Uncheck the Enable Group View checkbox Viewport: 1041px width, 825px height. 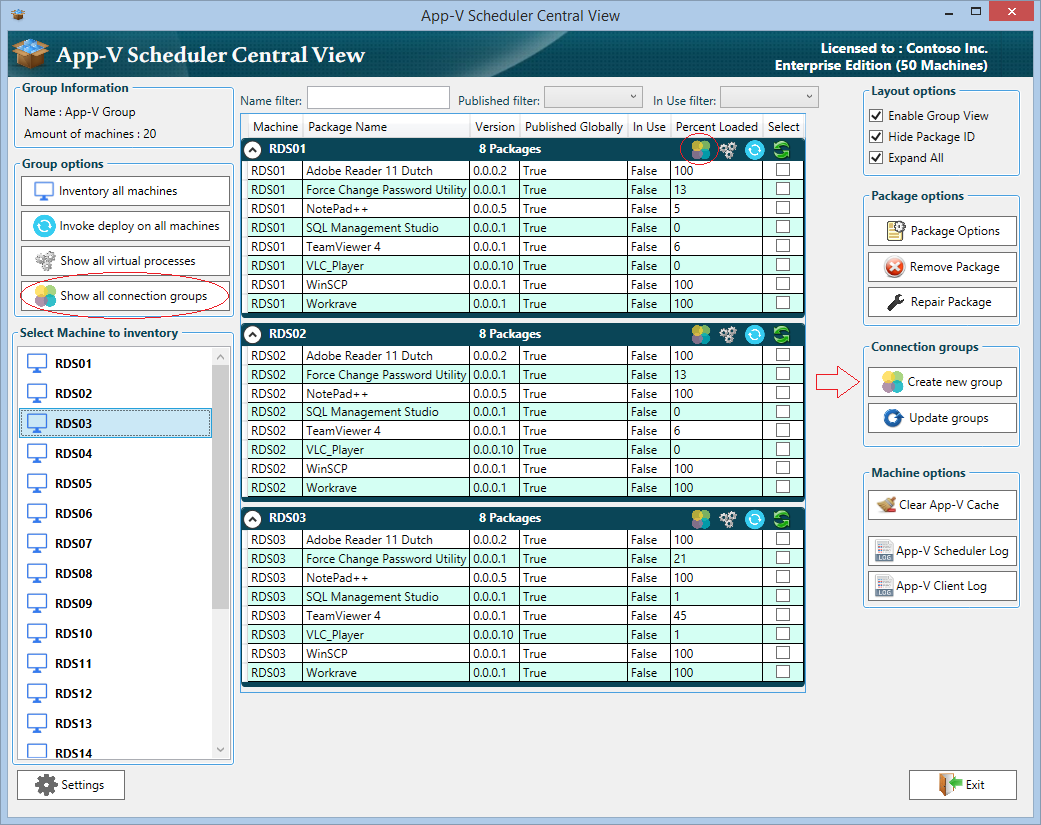(x=876, y=116)
